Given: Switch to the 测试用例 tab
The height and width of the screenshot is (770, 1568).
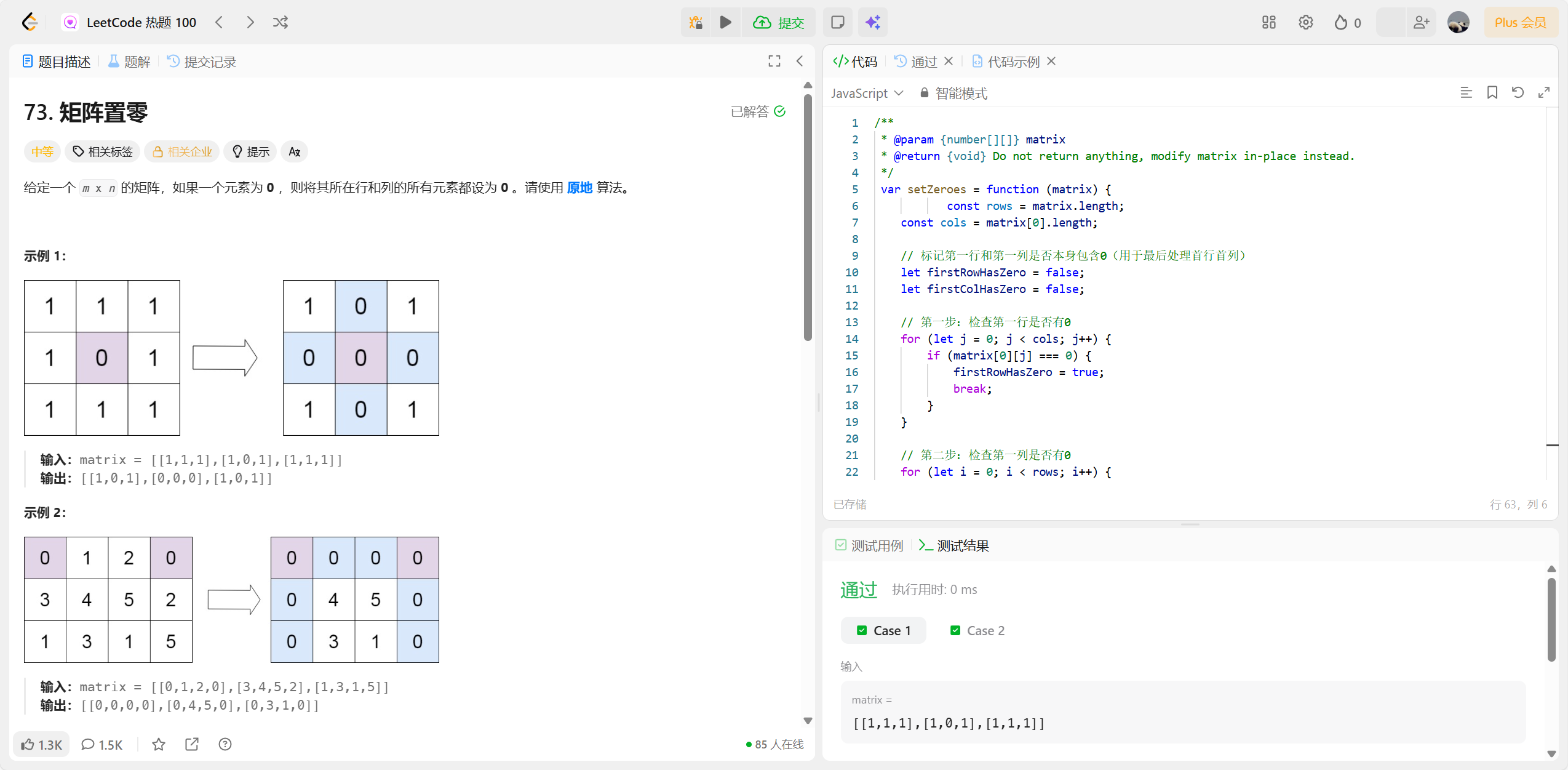Looking at the screenshot, I should (x=869, y=545).
